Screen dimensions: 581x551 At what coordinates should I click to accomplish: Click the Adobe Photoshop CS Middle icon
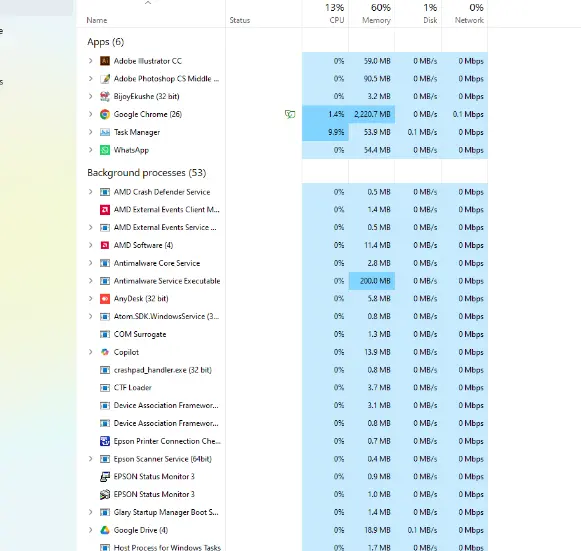(105, 79)
